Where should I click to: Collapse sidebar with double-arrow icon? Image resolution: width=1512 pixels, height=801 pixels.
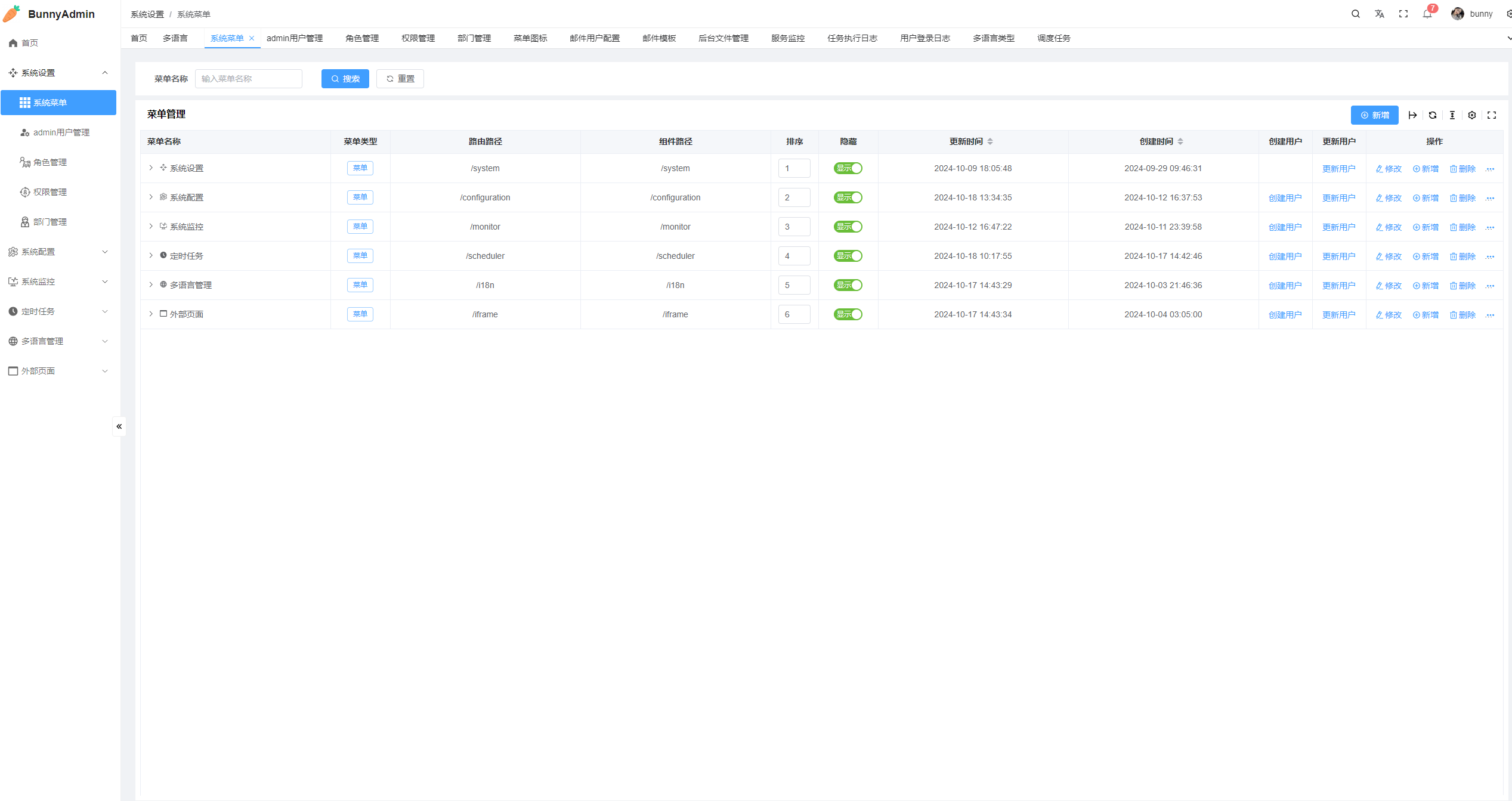tap(119, 426)
